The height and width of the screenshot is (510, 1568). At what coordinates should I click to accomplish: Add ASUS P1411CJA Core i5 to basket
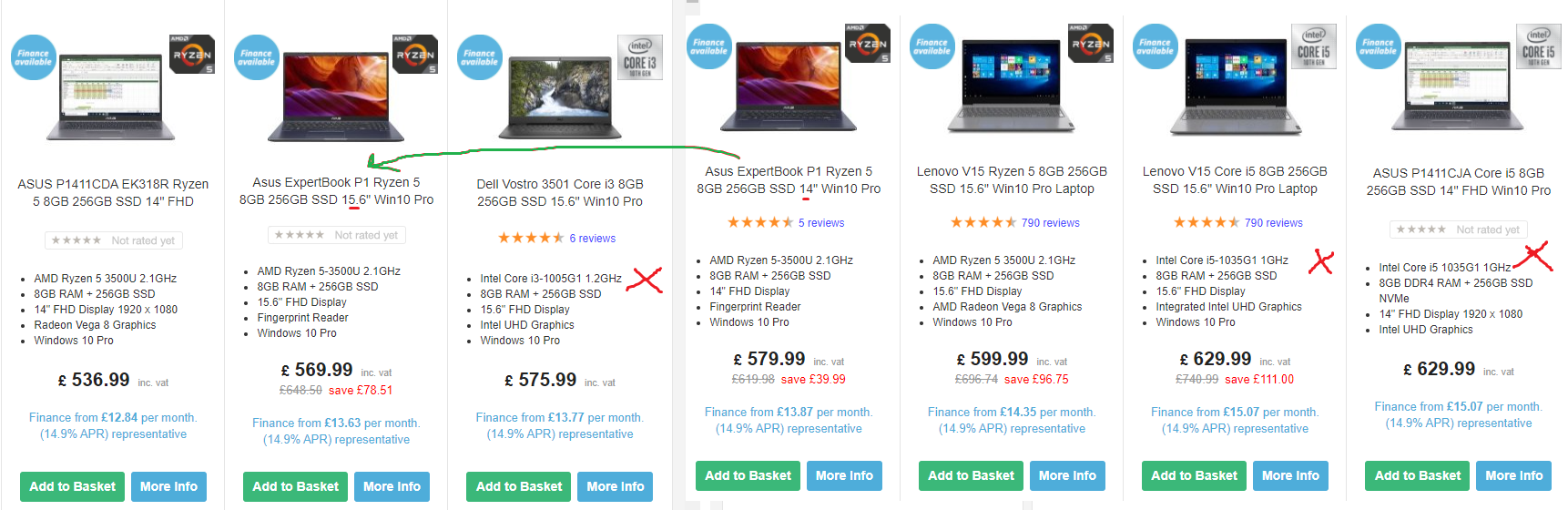1418,475
